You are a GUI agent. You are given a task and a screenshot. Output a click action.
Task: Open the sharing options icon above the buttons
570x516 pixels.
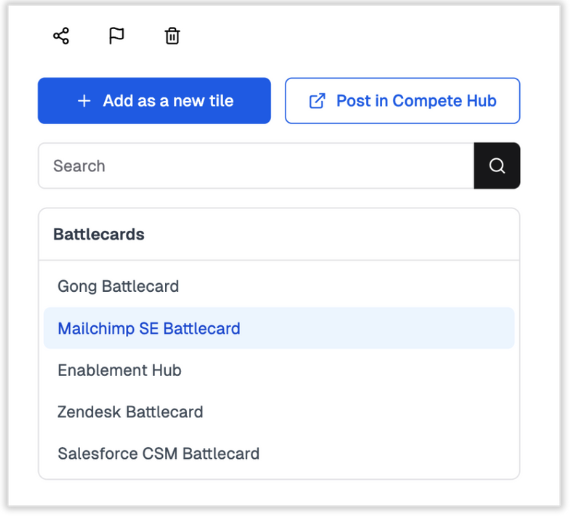(61, 36)
